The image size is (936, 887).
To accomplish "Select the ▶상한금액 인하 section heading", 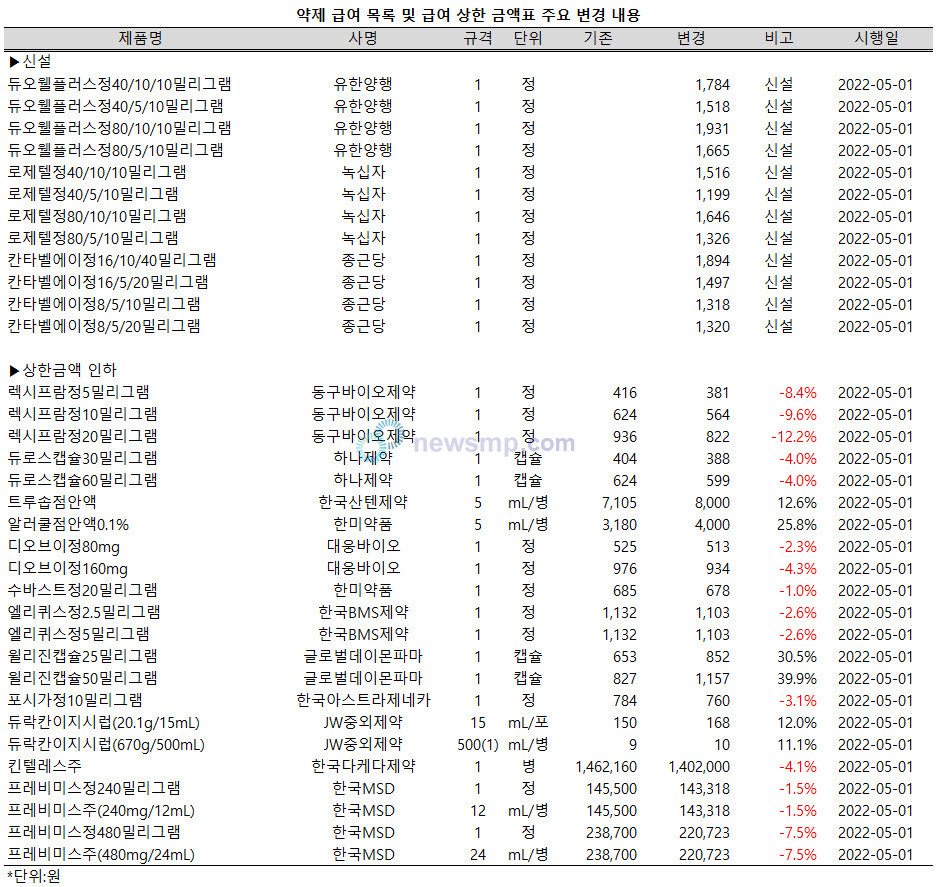I will click(x=63, y=370).
